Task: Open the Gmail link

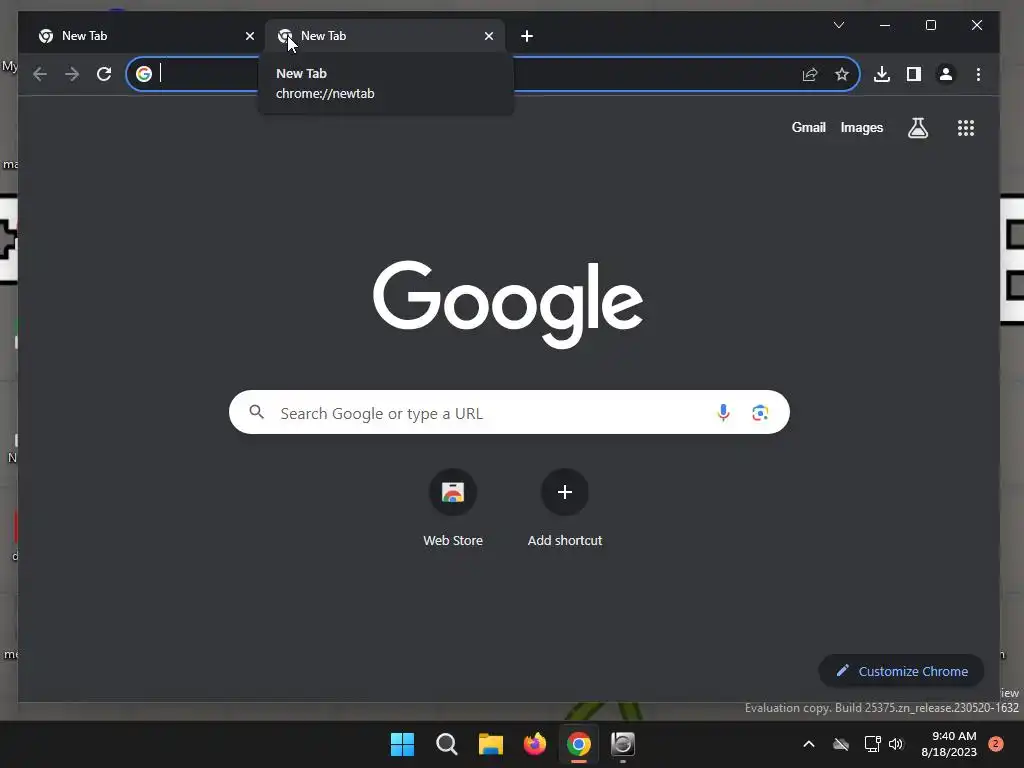Action: pyautogui.click(x=808, y=127)
